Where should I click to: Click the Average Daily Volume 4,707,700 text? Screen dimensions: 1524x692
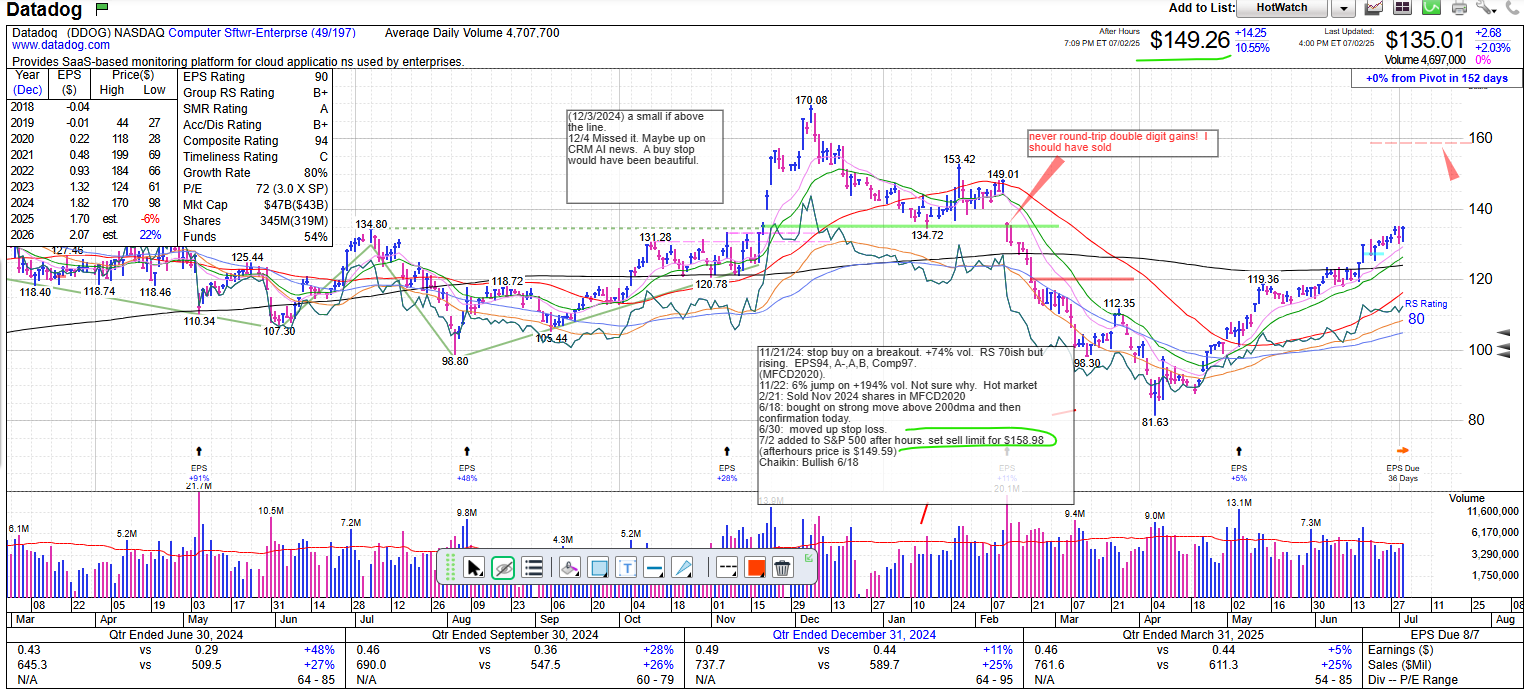[472, 33]
